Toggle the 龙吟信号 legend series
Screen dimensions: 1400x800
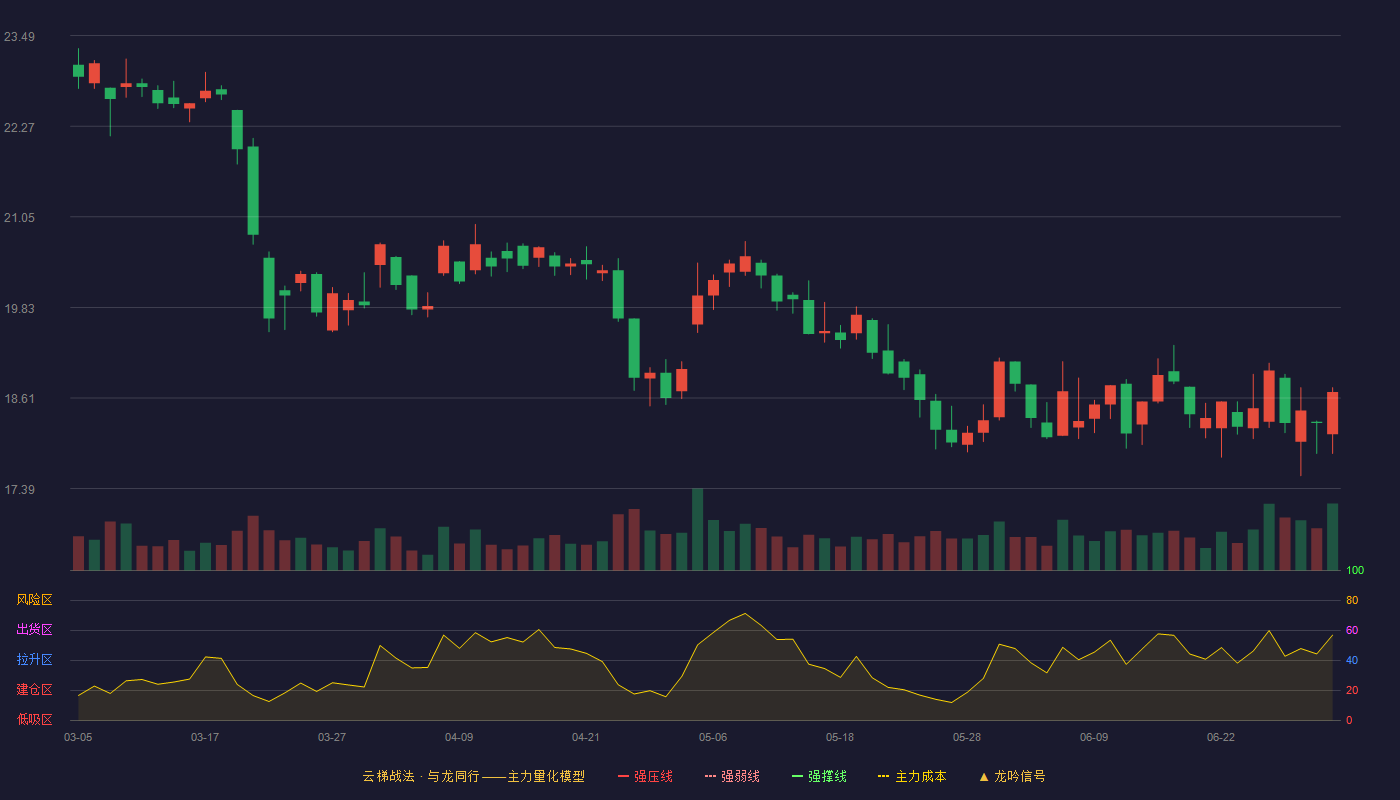pos(1012,776)
